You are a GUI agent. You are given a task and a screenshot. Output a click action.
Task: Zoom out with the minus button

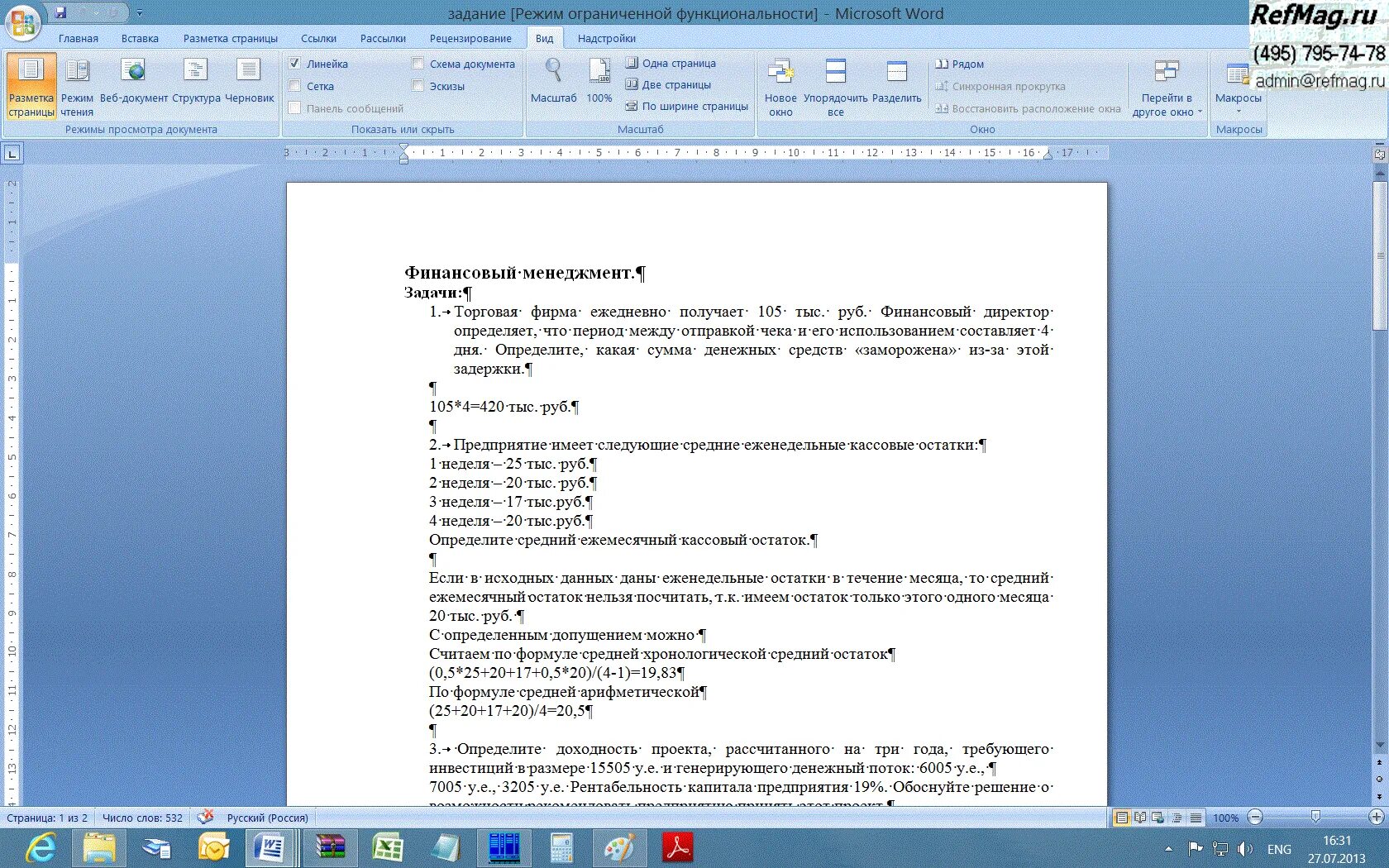click(1255, 817)
